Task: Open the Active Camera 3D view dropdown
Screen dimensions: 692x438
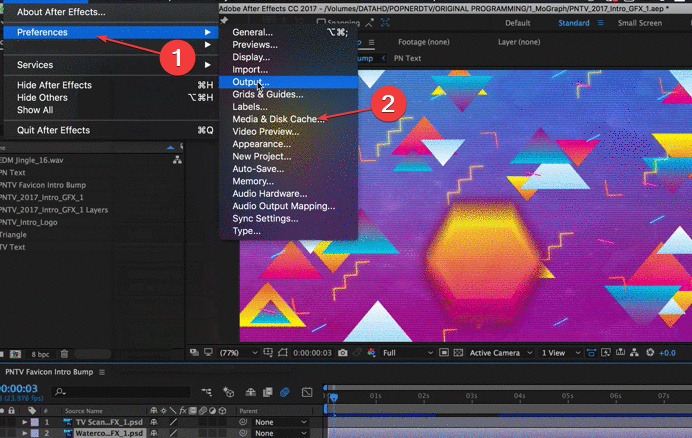Action: pos(501,353)
